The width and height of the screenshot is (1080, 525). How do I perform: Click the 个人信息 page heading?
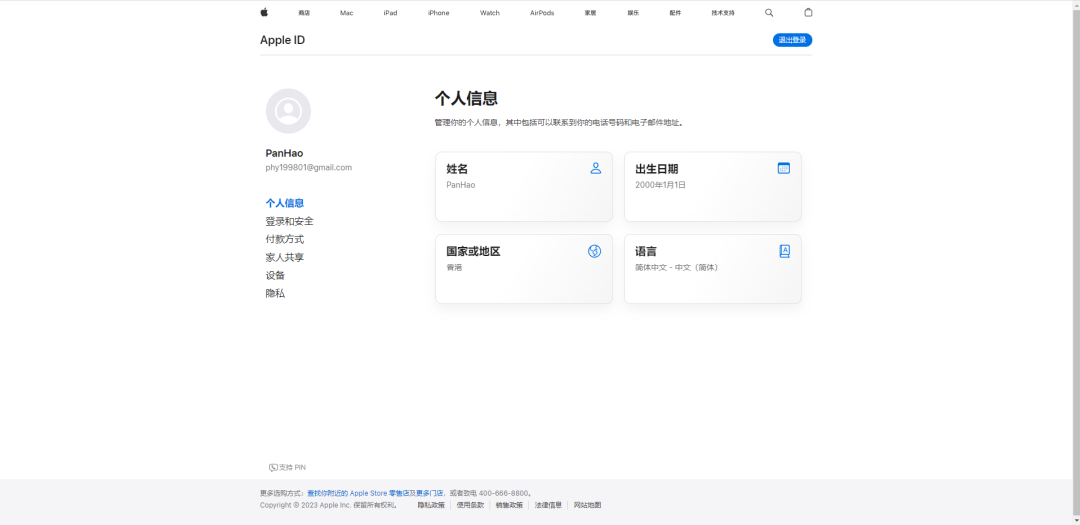coord(466,99)
